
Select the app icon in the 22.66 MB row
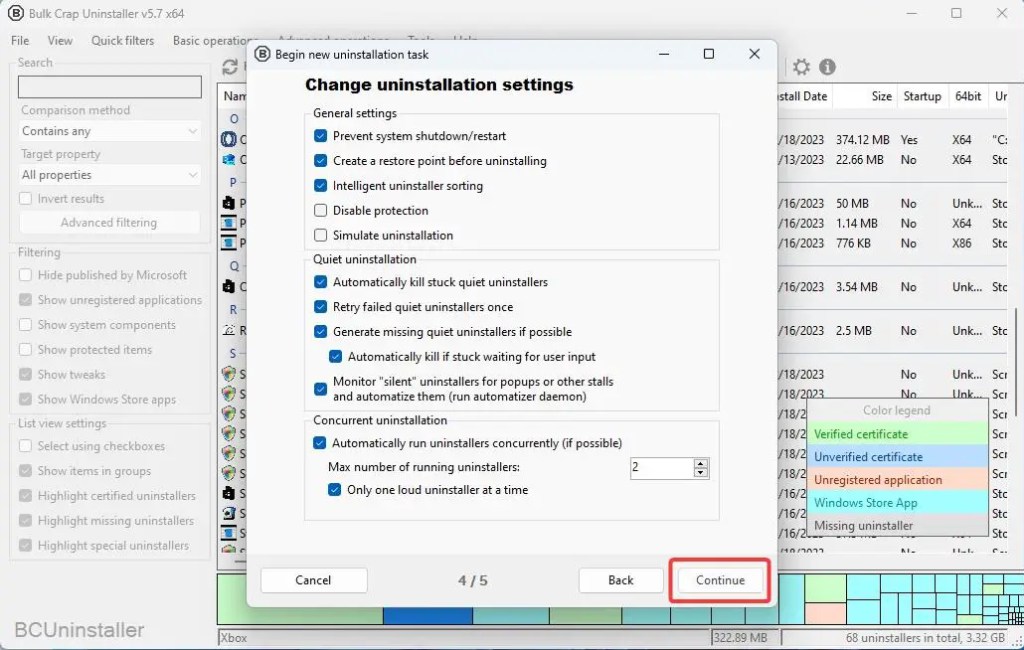click(x=229, y=159)
